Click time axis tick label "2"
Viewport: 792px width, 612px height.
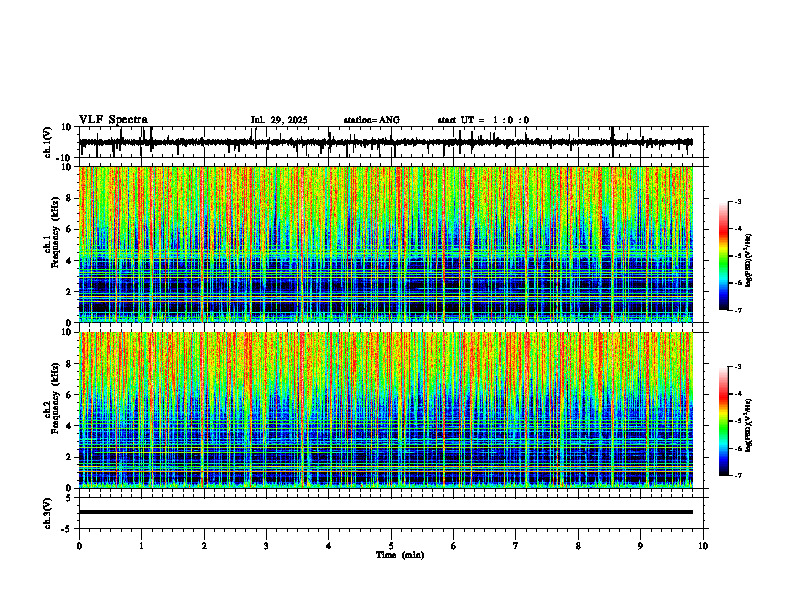(x=204, y=546)
